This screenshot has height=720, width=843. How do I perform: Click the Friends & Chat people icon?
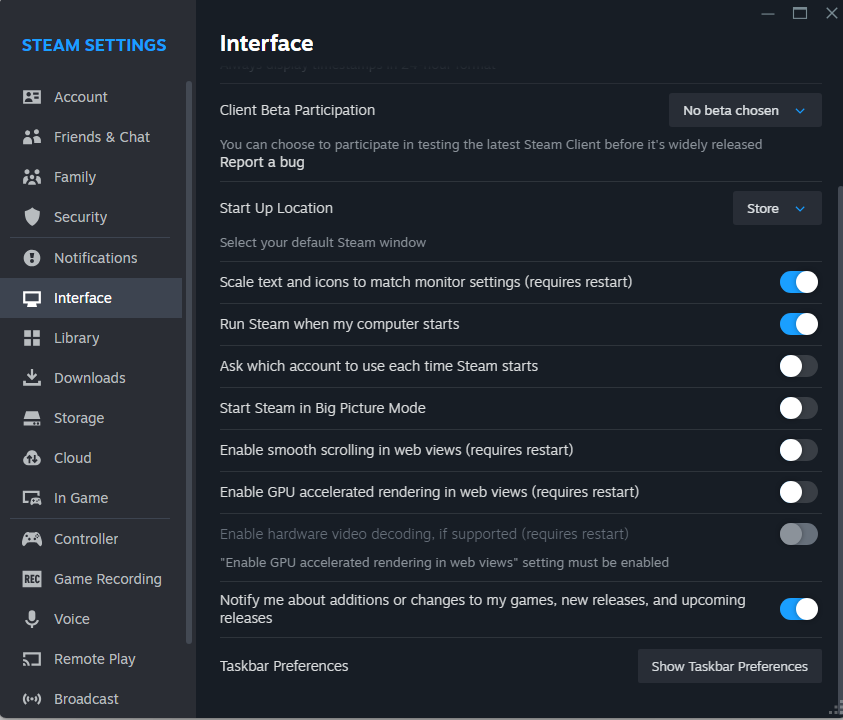point(32,137)
